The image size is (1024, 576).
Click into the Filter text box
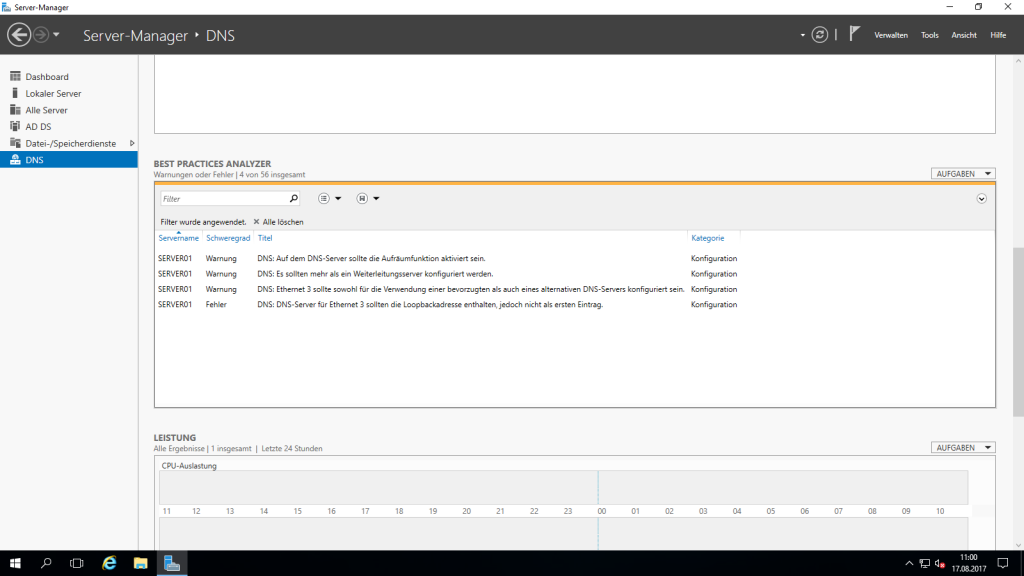(x=223, y=199)
